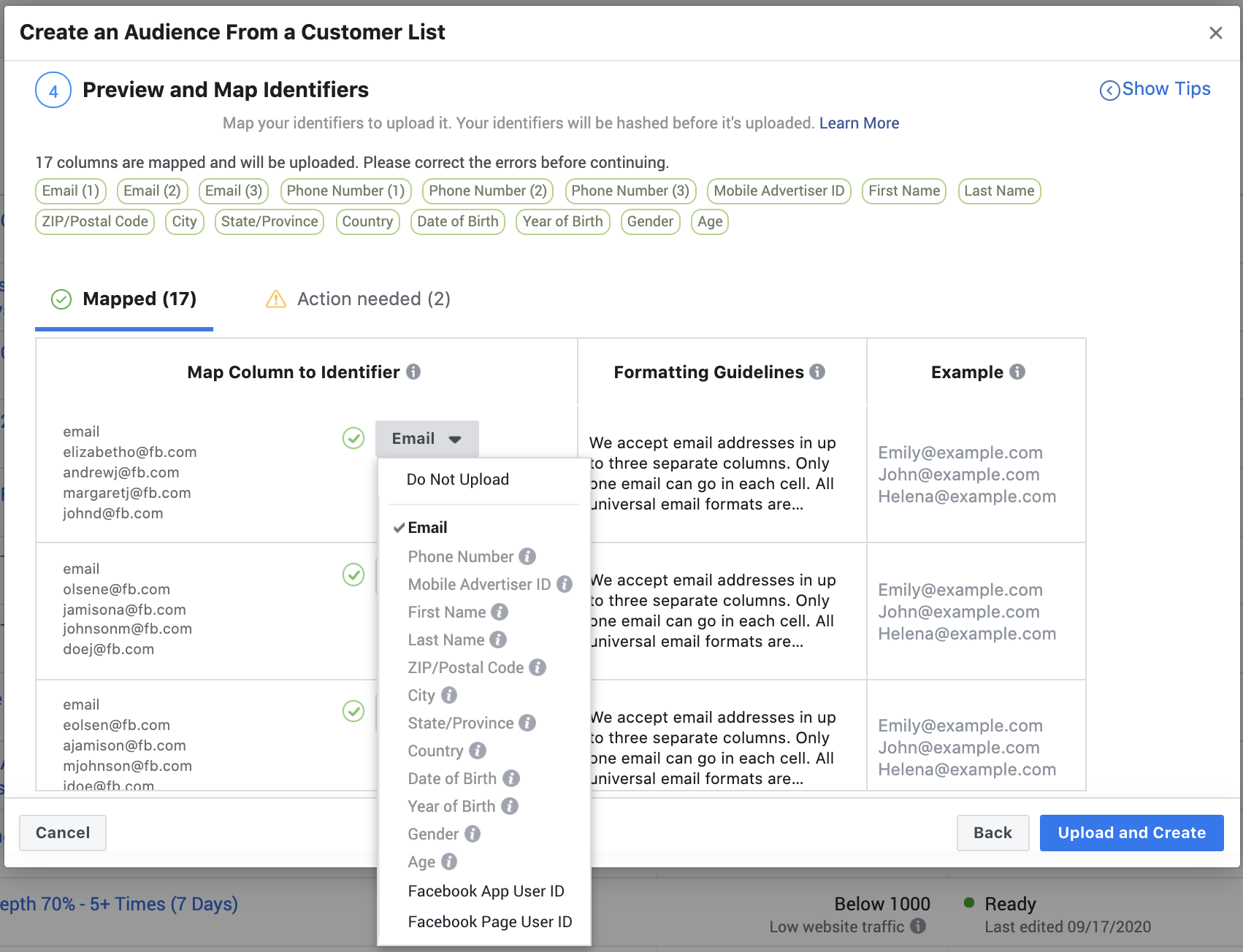Pick Year of Birth from menu
This screenshot has height=952, width=1243.
(452, 806)
